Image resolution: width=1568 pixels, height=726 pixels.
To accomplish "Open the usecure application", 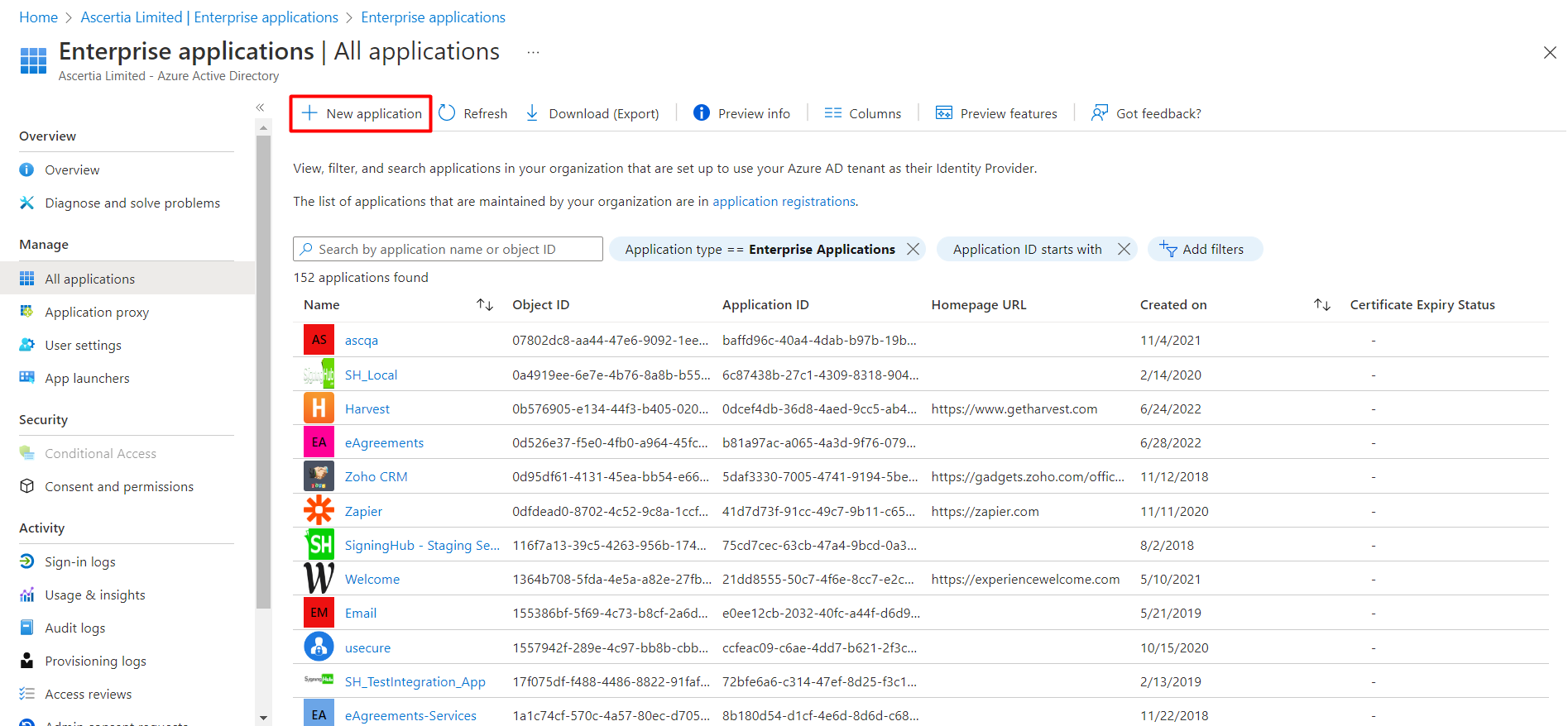I will coord(367,647).
